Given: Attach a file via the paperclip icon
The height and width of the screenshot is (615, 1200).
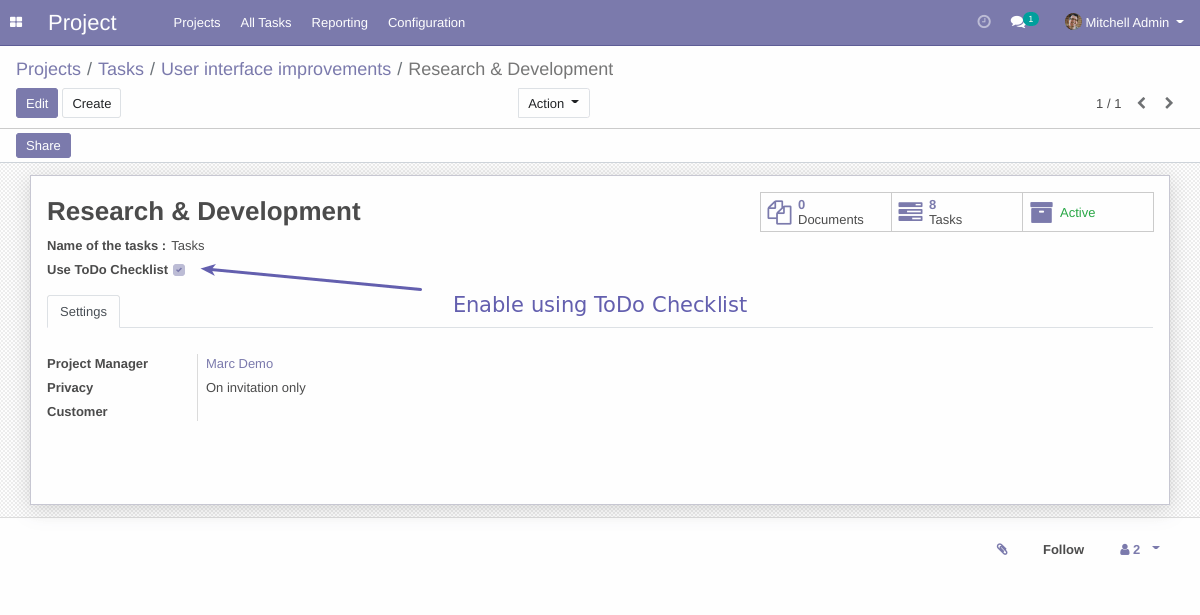Looking at the screenshot, I should [1002, 549].
